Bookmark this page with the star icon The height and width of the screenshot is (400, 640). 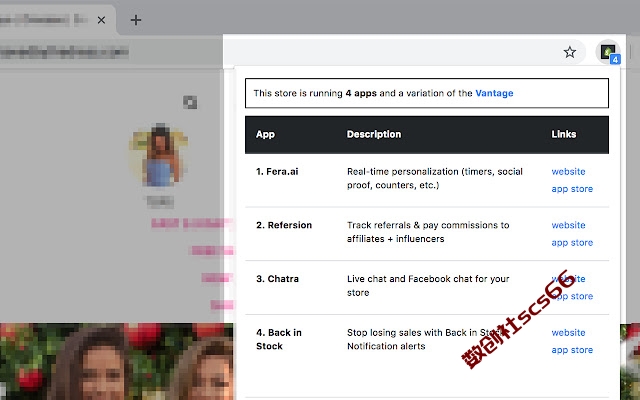[x=569, y=52]
